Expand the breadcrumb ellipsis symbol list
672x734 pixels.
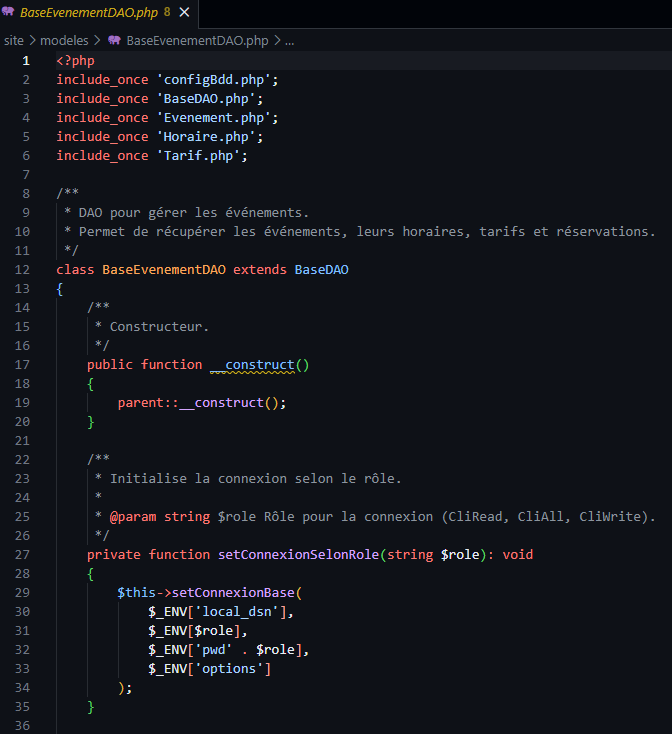point(289,40)
